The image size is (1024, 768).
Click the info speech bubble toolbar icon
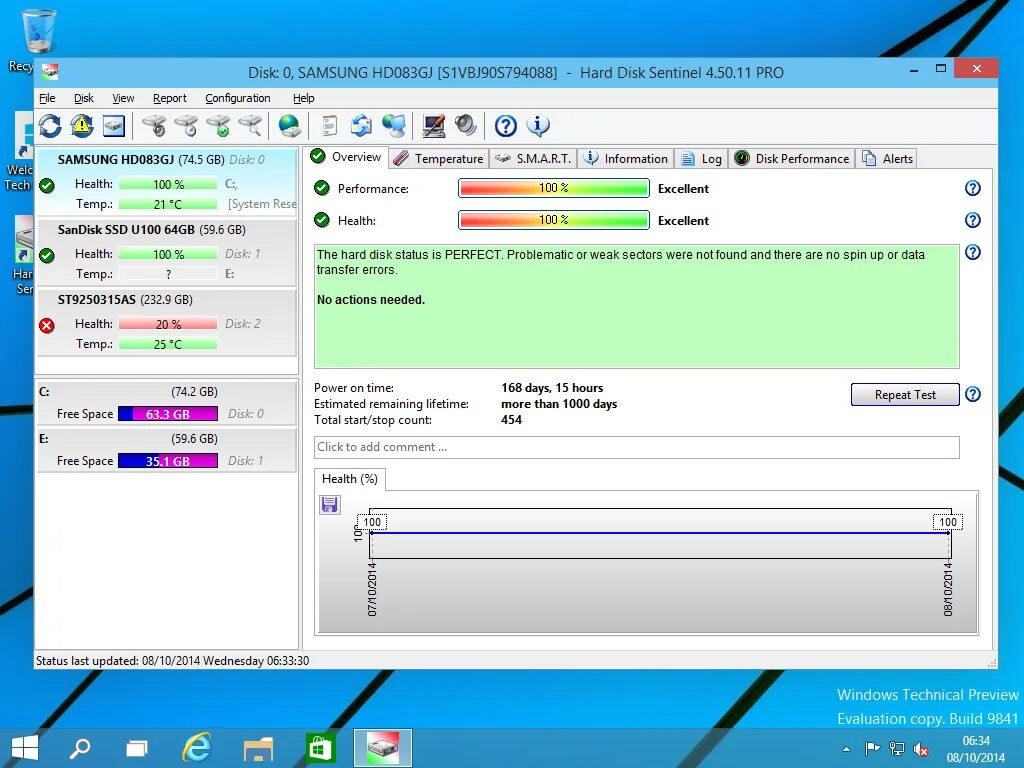[x=538, y=125]
